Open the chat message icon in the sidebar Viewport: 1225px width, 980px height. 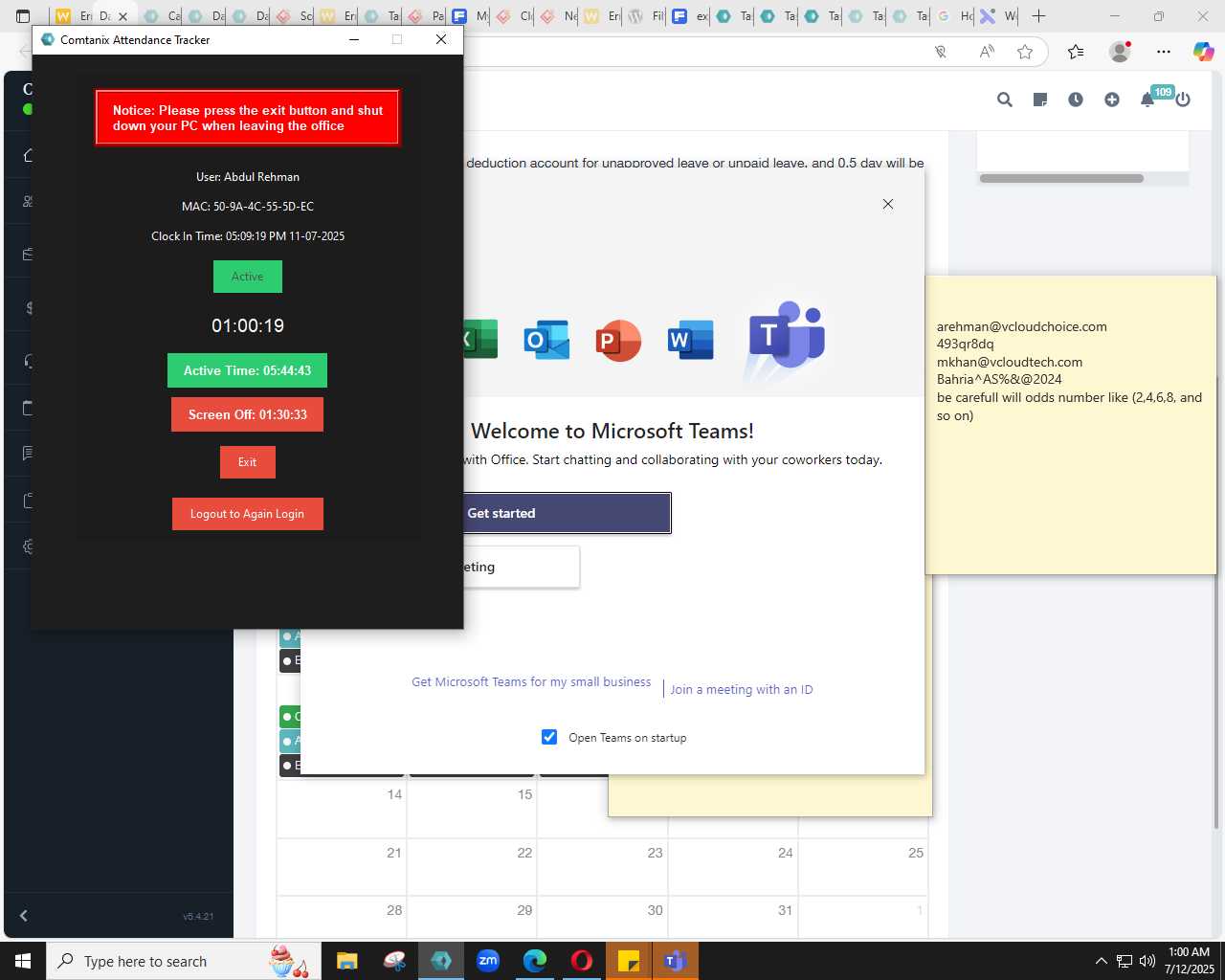pyautogui.click(x=29, y=453)
